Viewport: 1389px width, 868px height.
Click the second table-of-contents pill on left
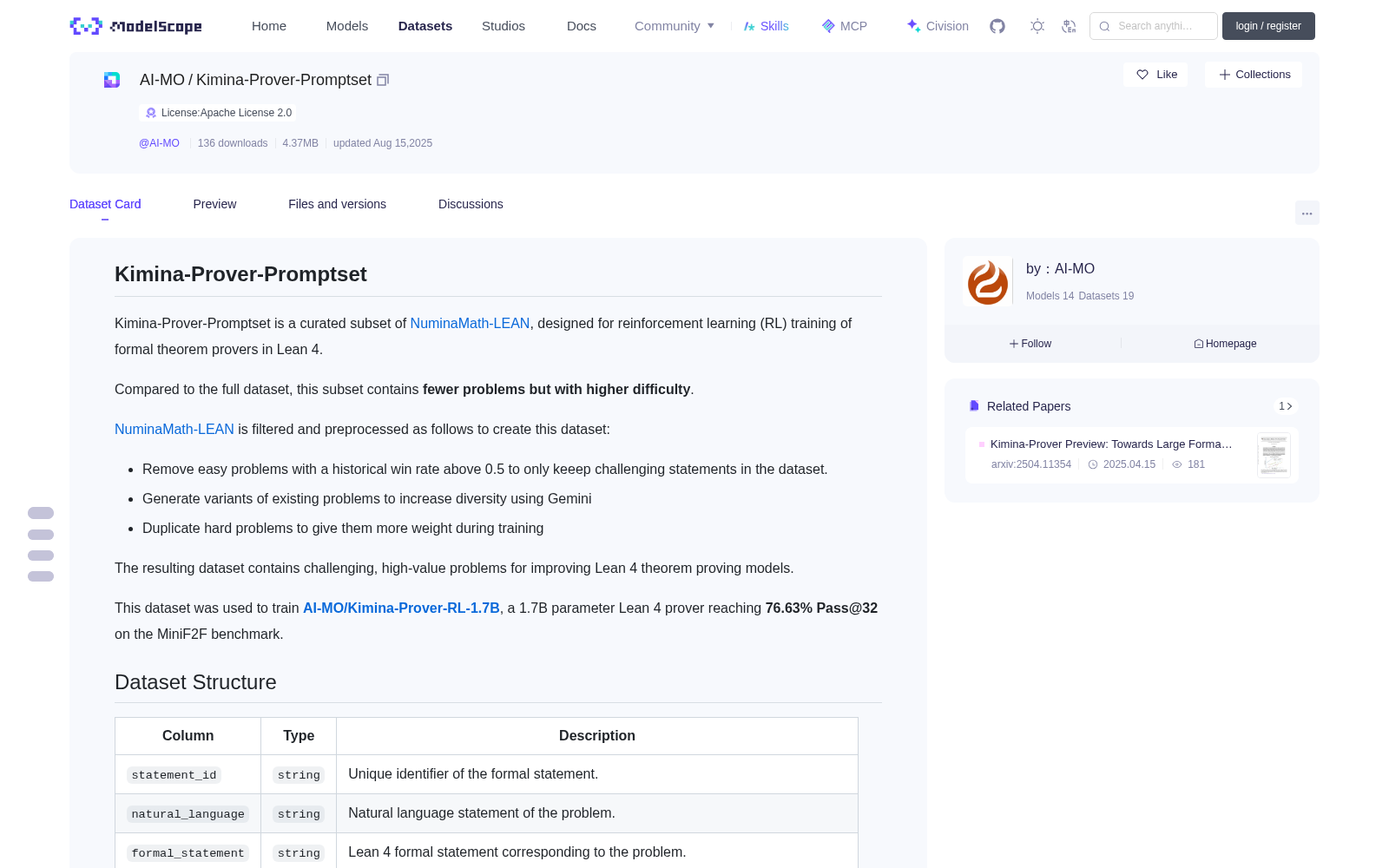click(x=41, y=535)
